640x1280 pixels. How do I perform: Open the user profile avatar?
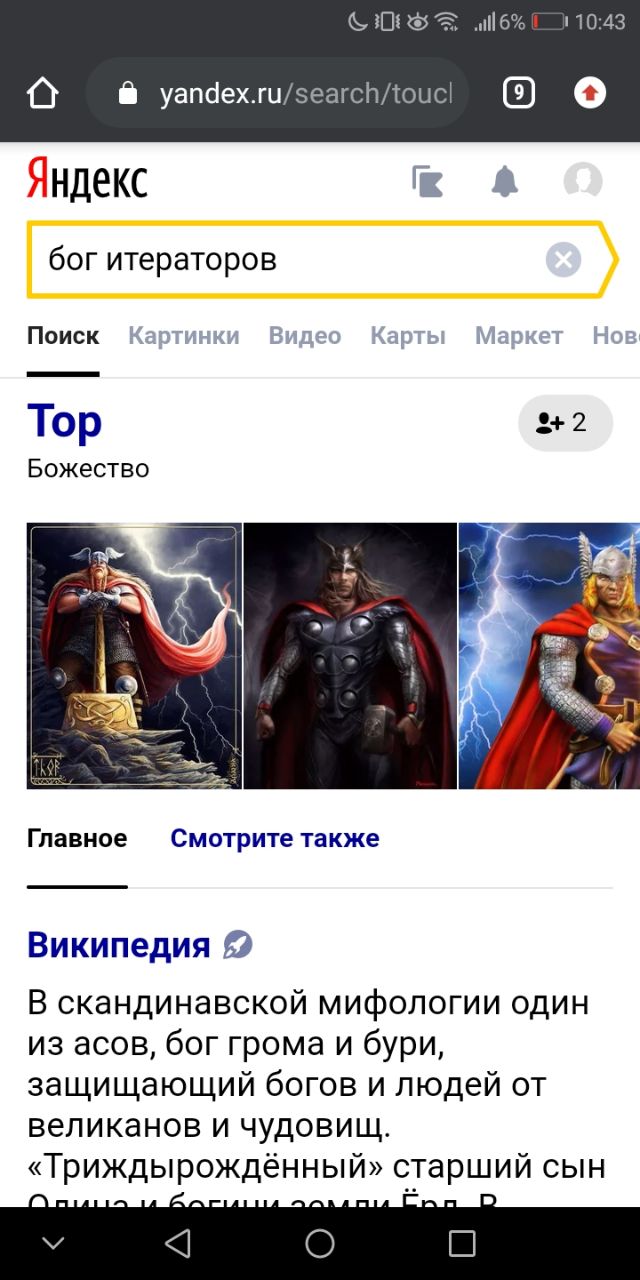(583, 181)
